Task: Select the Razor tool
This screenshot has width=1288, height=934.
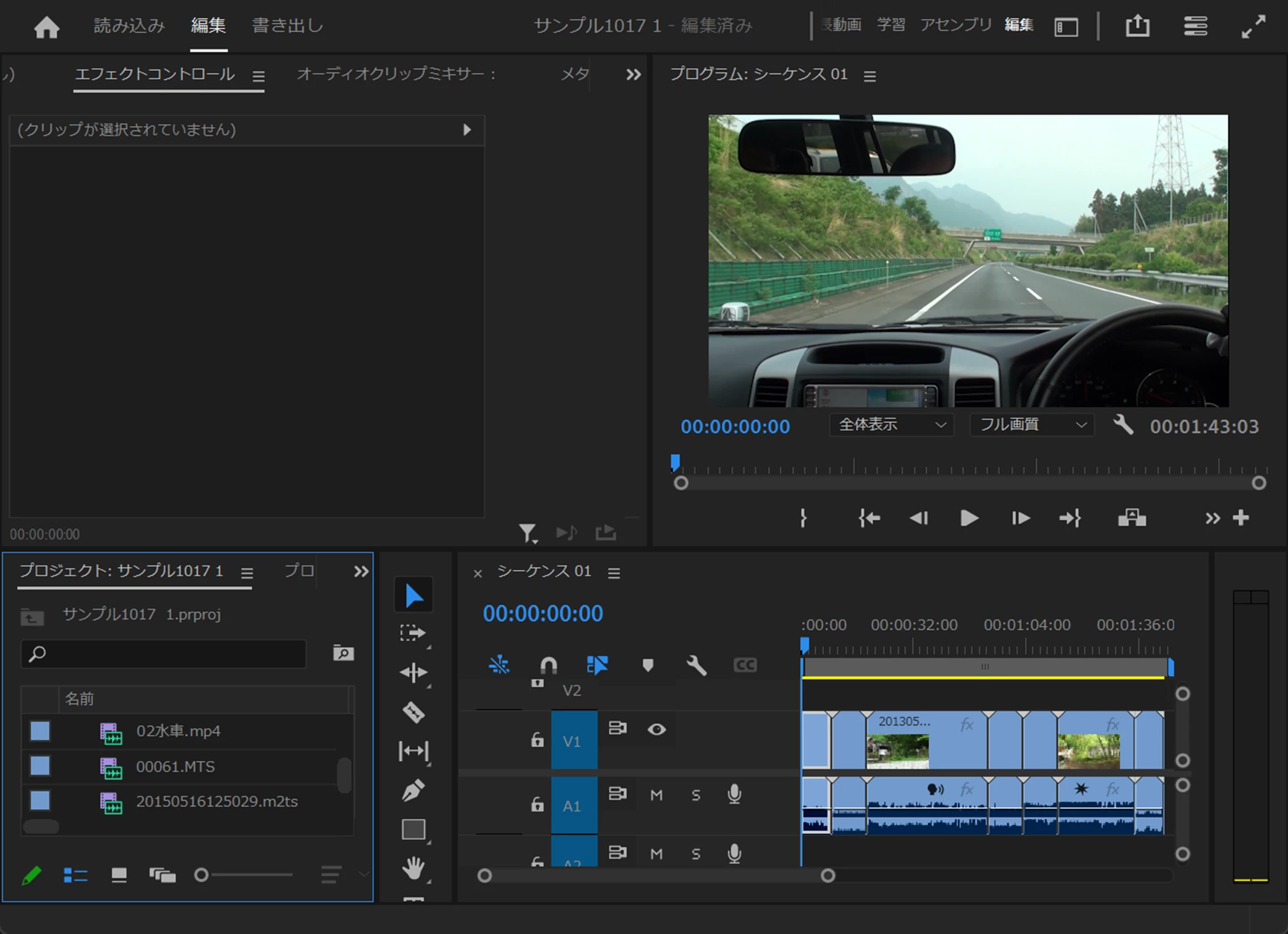Action: tap(413, 712)
